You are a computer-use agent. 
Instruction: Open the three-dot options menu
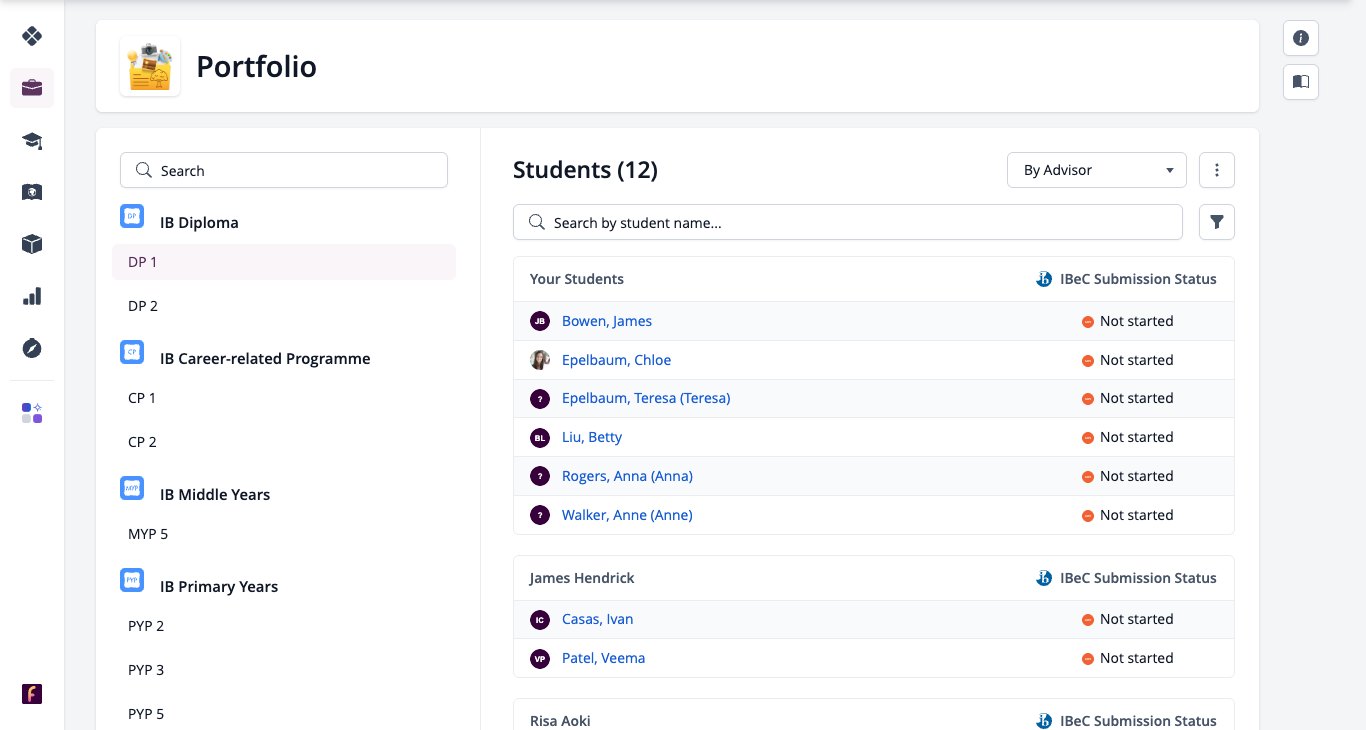[x=1217, y=170]
